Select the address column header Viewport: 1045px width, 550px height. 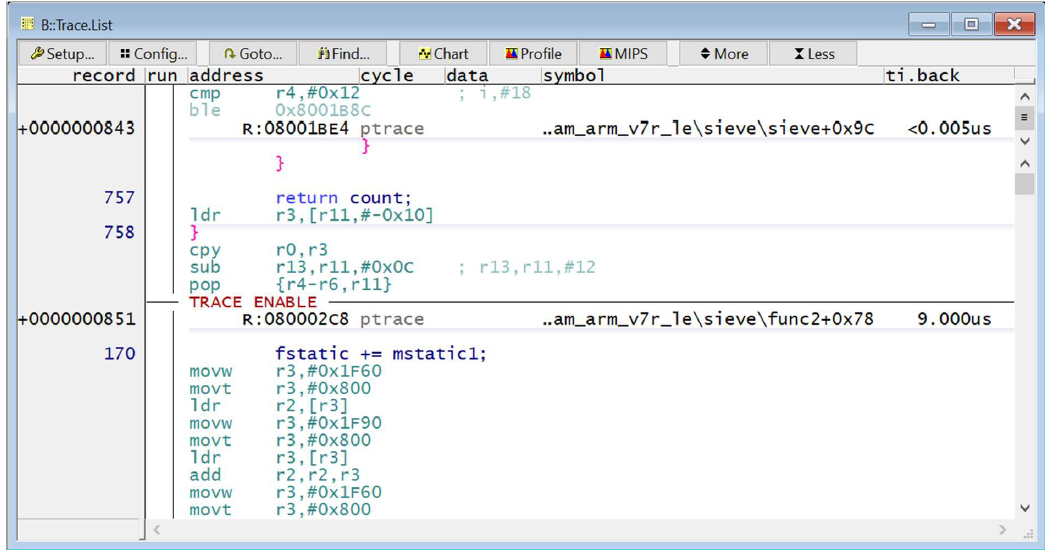coord(226,76)
